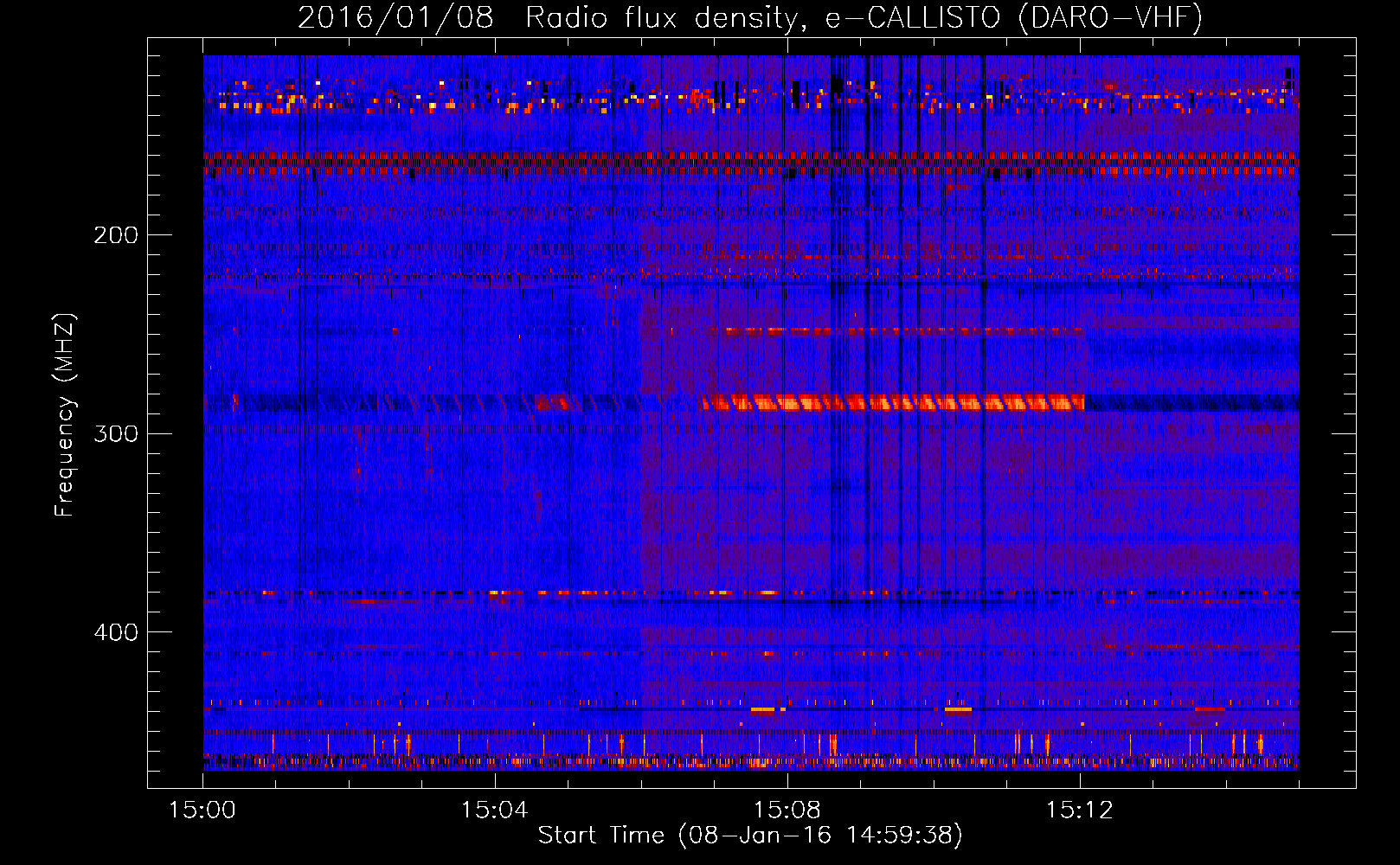Select the 400 frequency tick label
The image size is (1400, 865).
click(x=116, y=632)
